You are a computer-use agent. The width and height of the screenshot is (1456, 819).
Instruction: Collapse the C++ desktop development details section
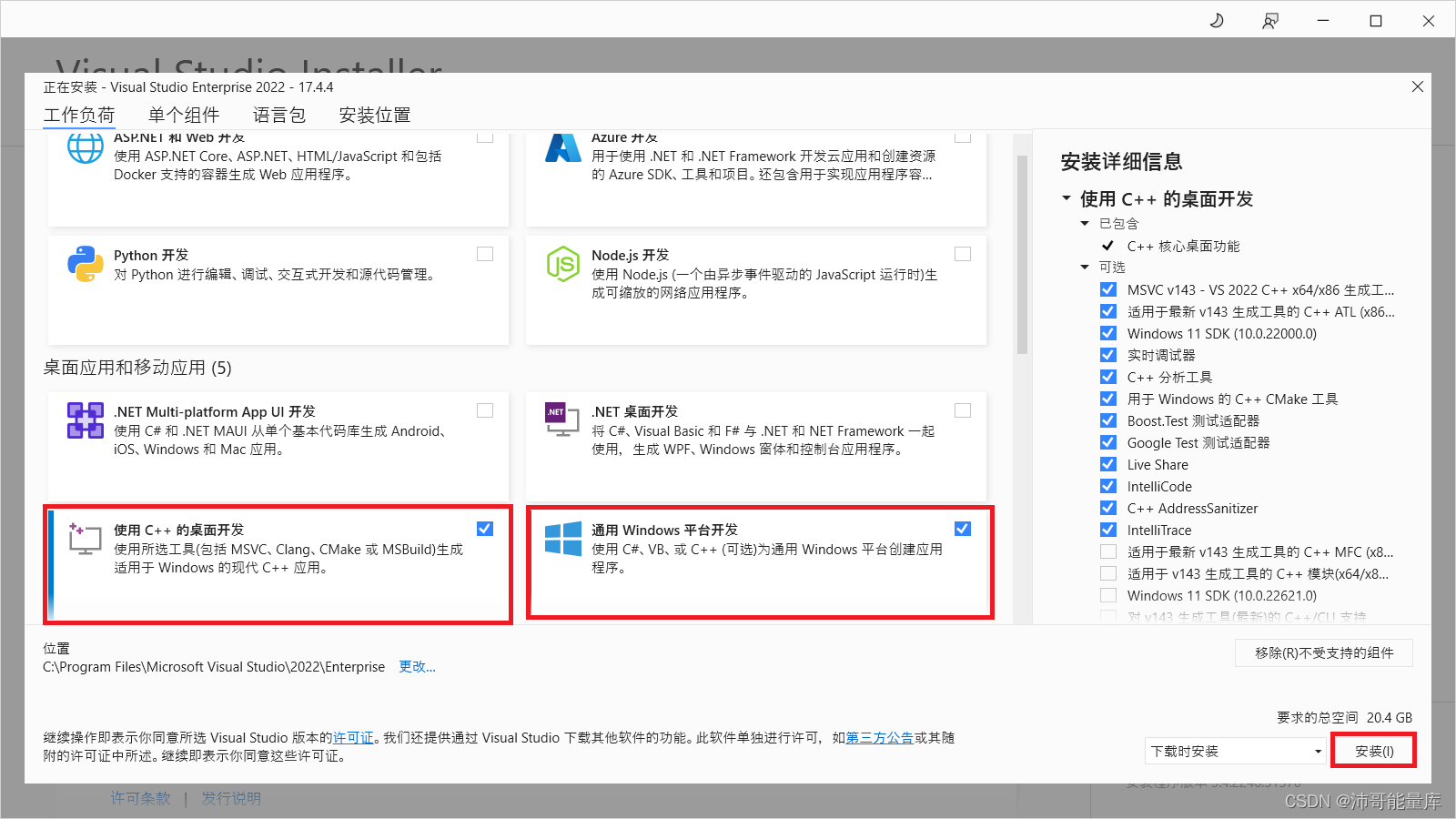(1067, 198)
